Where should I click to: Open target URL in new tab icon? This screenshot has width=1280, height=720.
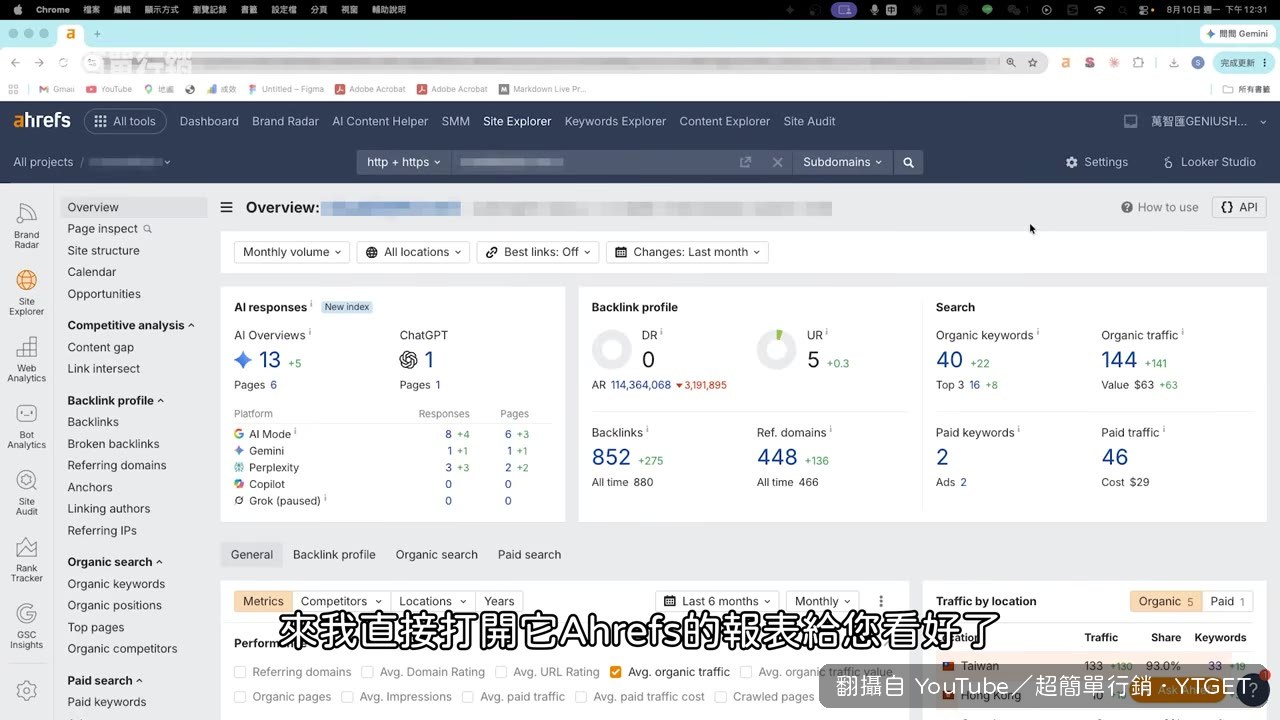tap(745, 162)
